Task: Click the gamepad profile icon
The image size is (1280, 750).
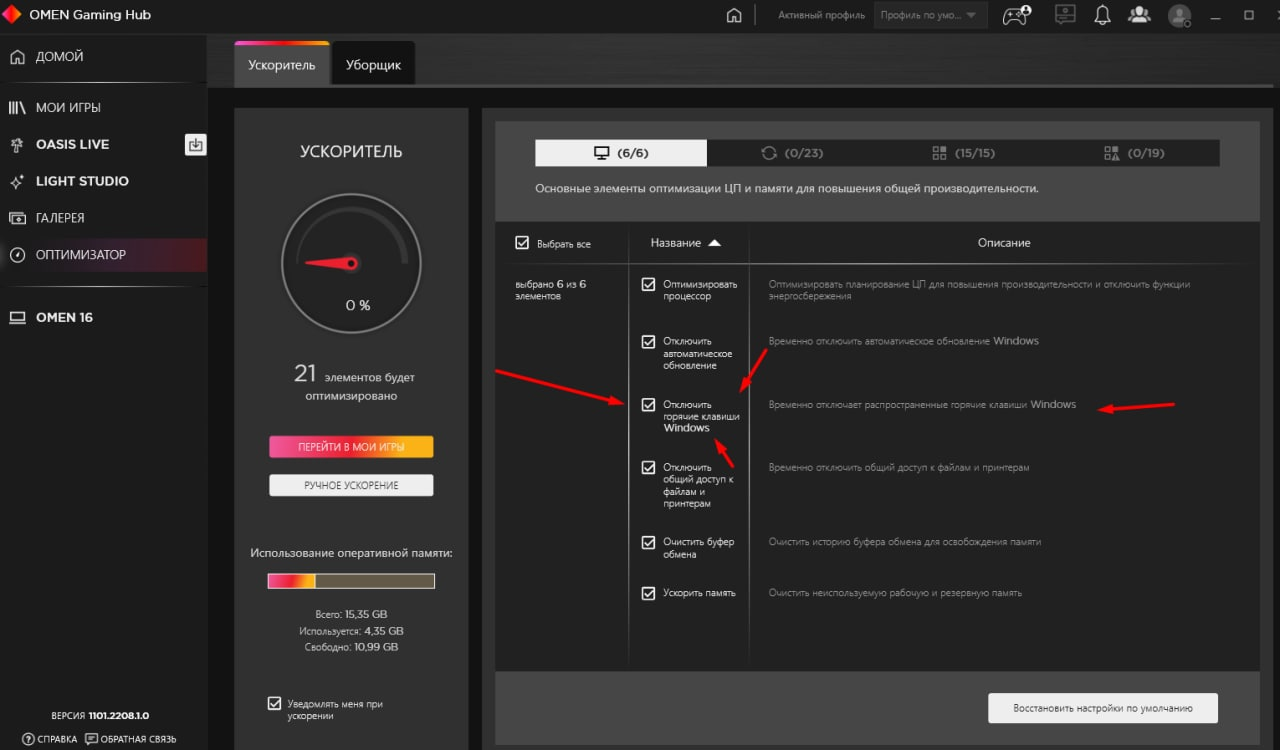Action: click(x=1018, y=15)
